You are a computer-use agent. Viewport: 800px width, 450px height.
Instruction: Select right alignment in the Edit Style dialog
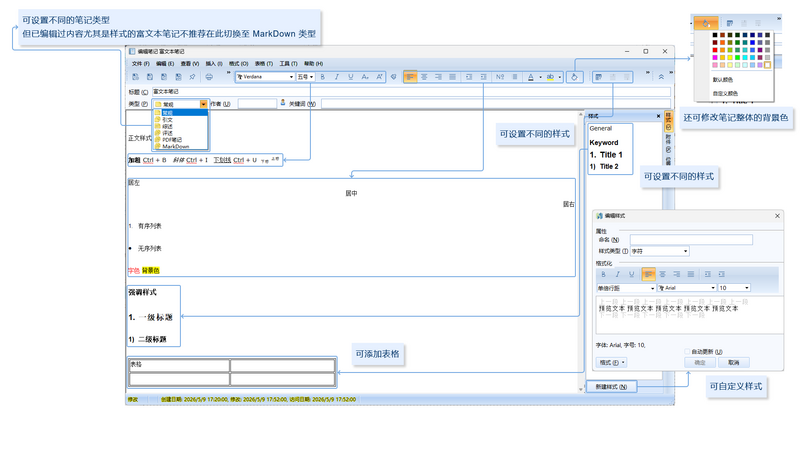[677, 274]
